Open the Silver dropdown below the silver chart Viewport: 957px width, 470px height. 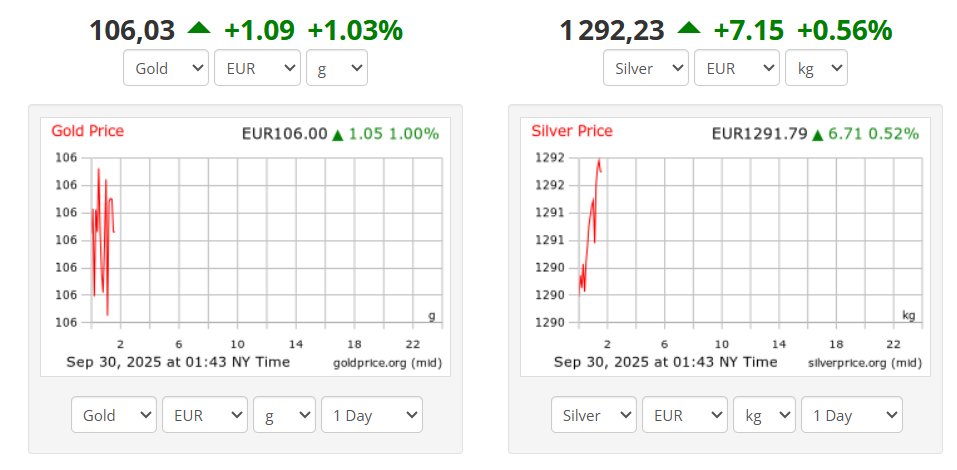(594, 415)
